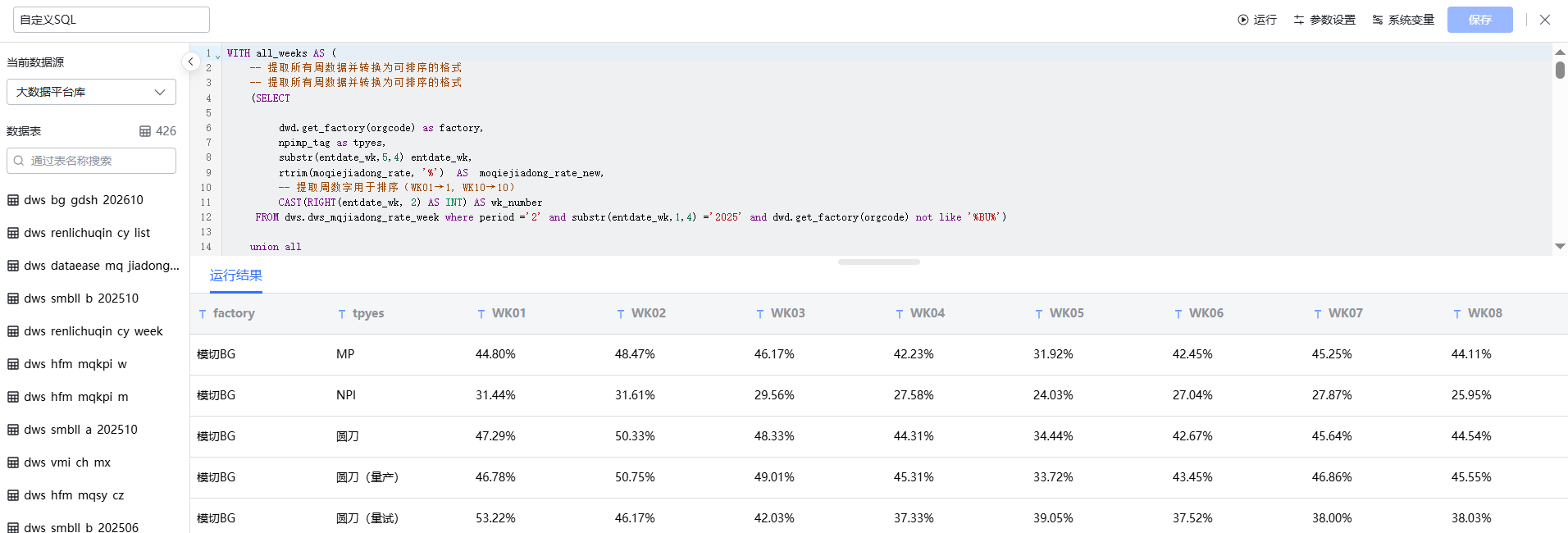Click the WK08 column header
1568x533 pixels.
pos(1484,313)
